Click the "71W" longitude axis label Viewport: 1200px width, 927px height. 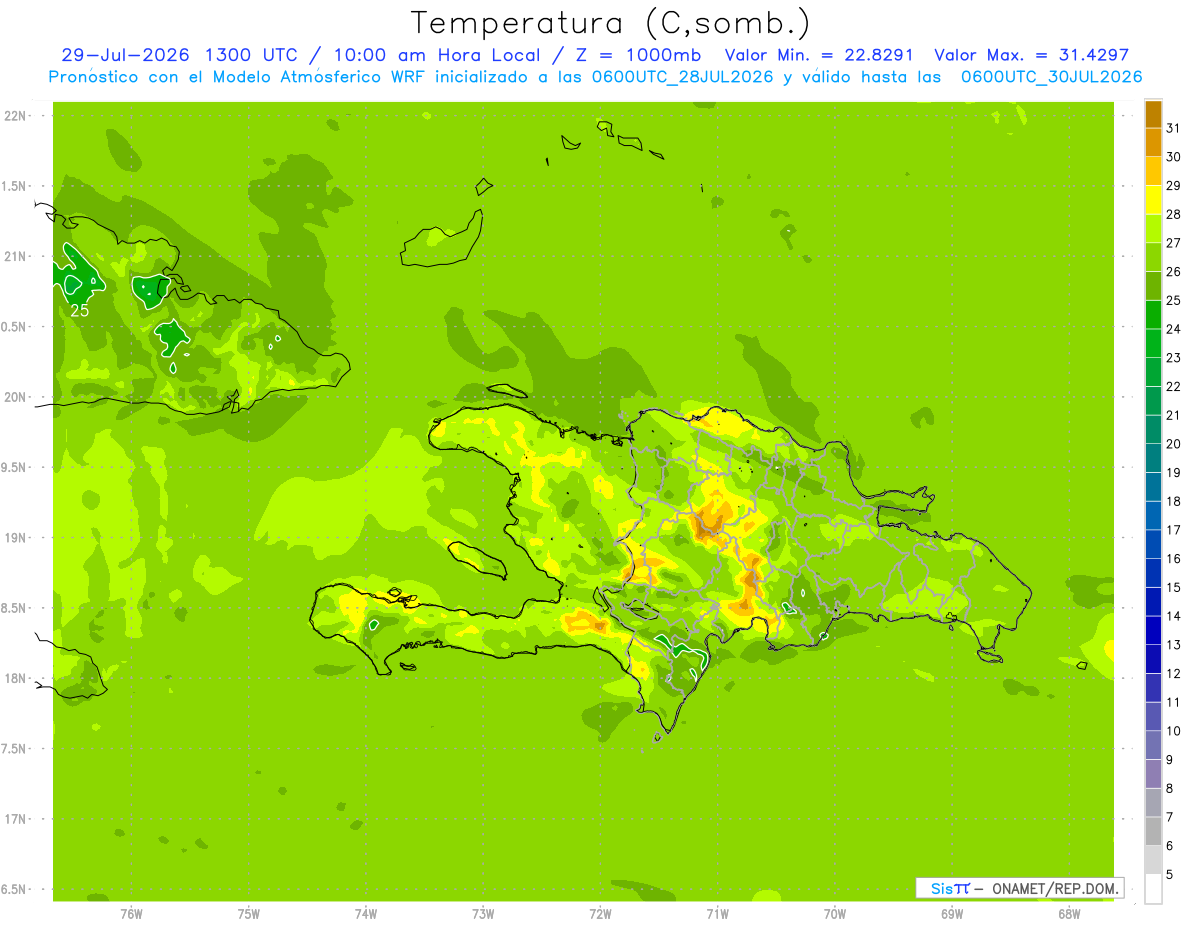click(717, 914)
